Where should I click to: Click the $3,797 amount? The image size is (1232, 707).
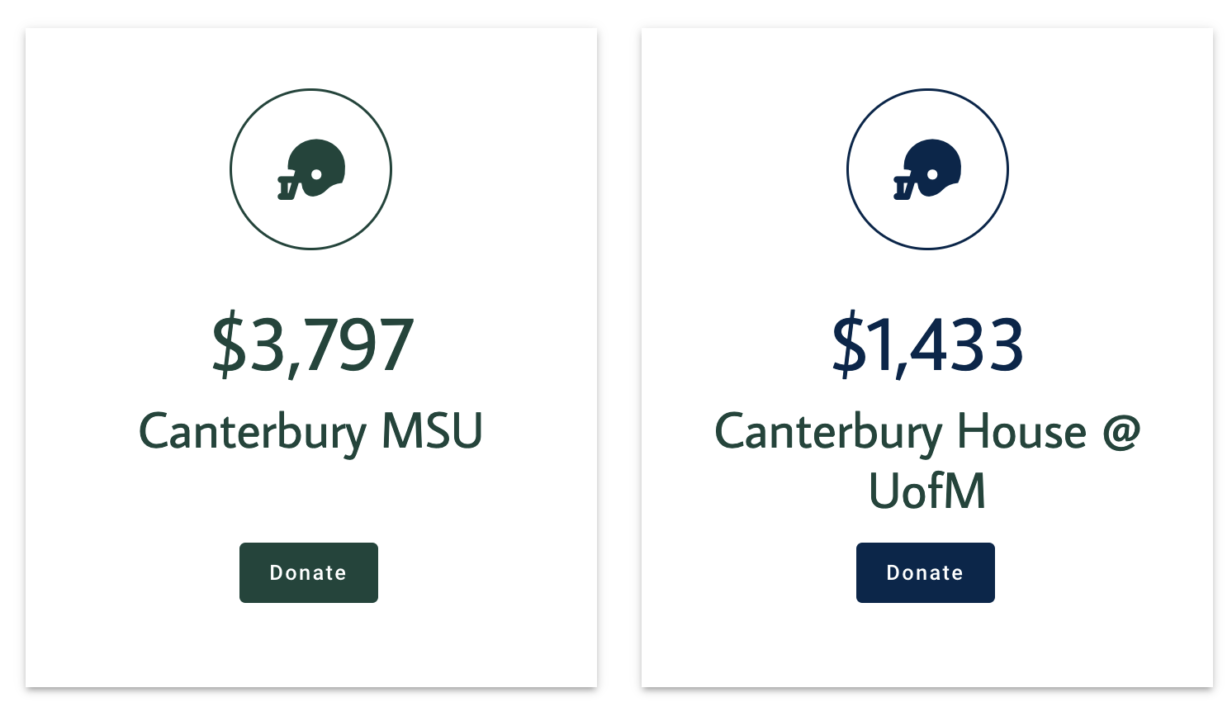pyautogui.click(x=312, y=346)
